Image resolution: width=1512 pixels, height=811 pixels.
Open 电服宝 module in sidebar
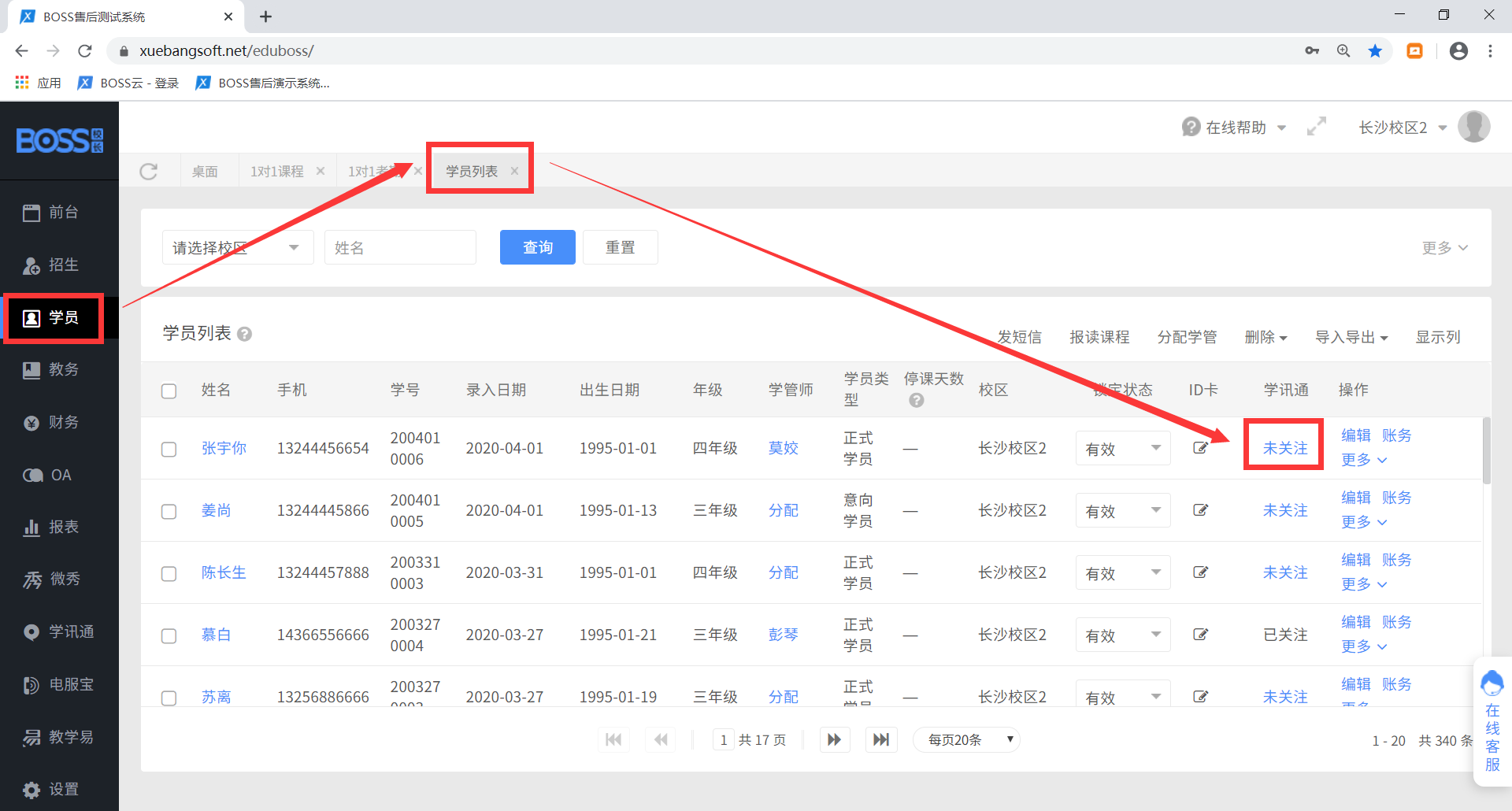[x=59, y=685]
